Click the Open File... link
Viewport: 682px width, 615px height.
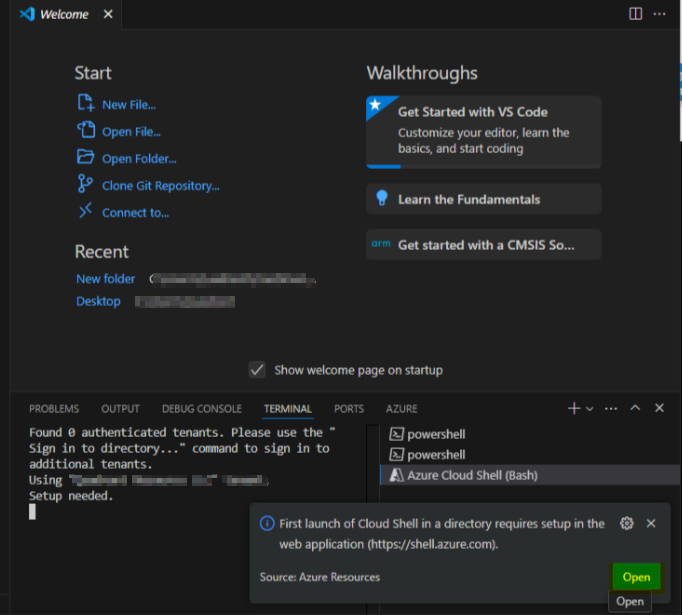(x=131, y=132)
